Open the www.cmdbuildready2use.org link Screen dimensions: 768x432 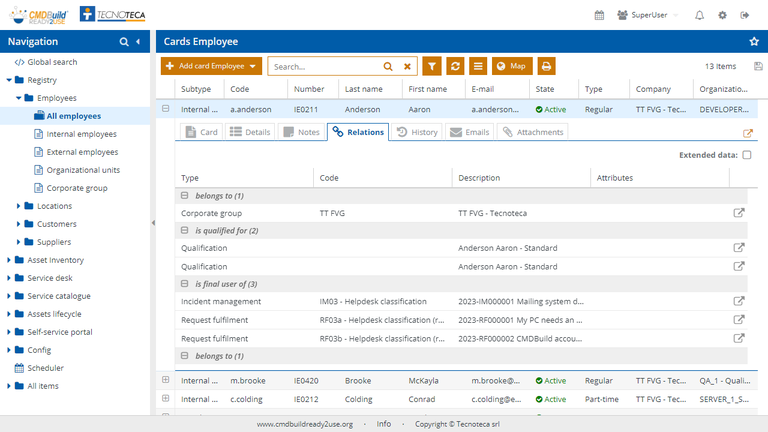point(305,424)
